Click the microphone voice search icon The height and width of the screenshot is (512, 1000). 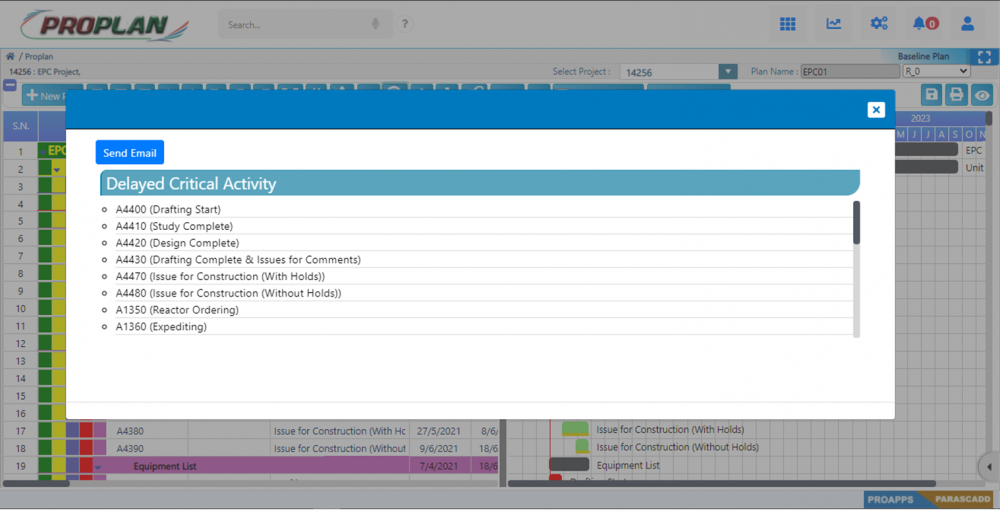point(376,24)
